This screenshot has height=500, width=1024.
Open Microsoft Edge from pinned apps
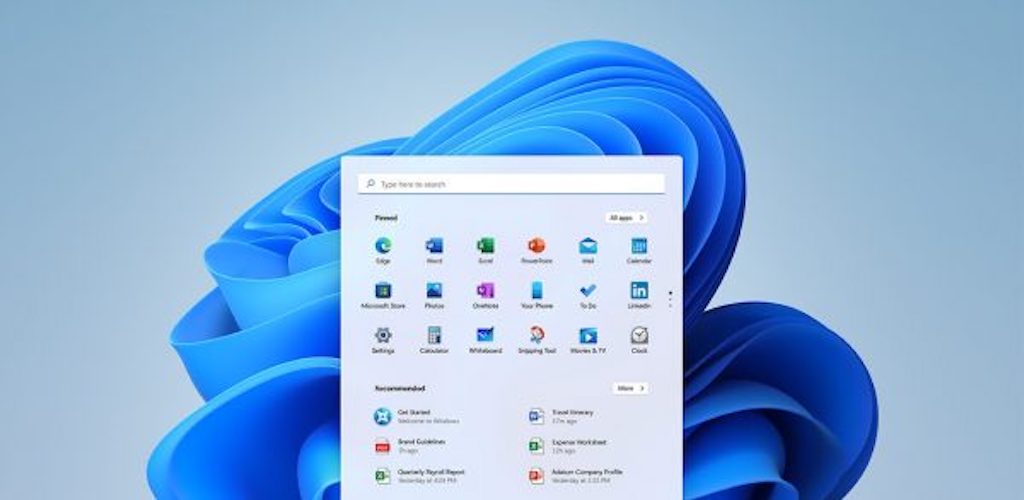pos(383,246)
